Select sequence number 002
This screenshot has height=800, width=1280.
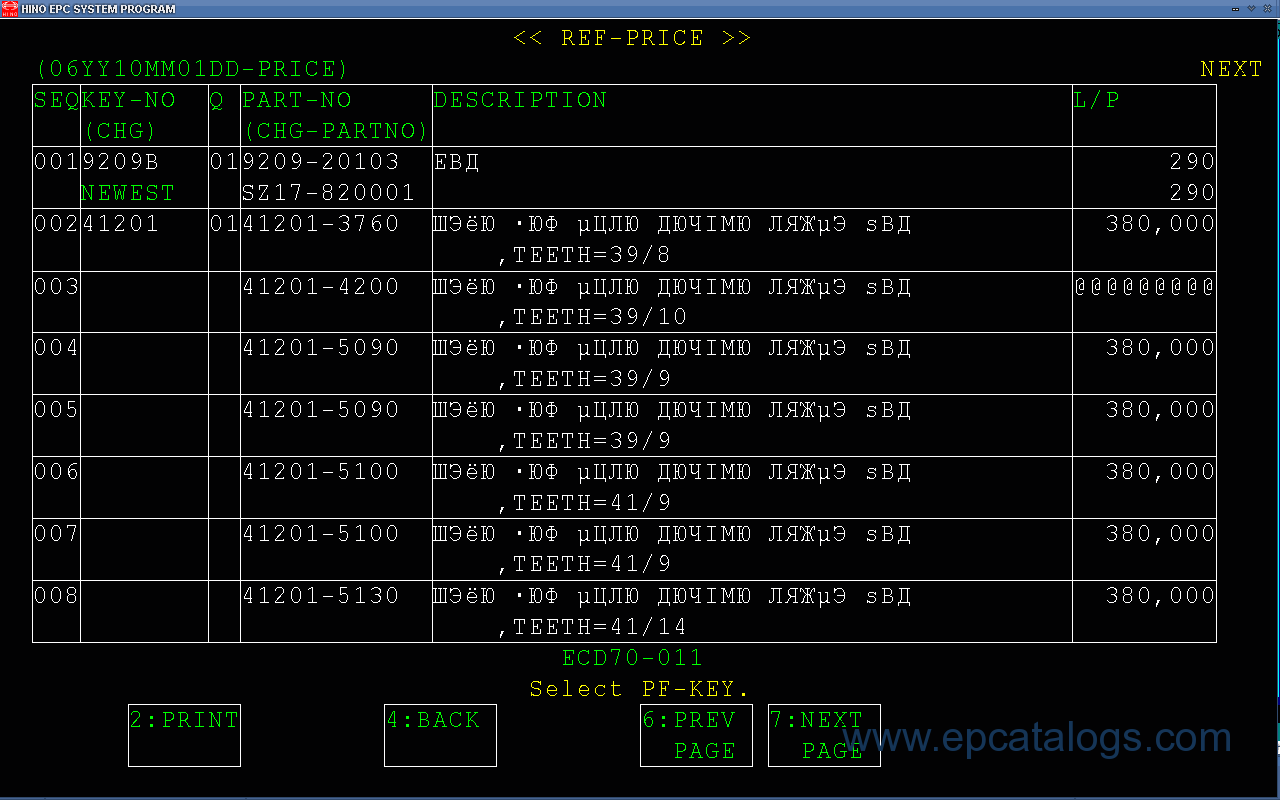pos(56,224)
